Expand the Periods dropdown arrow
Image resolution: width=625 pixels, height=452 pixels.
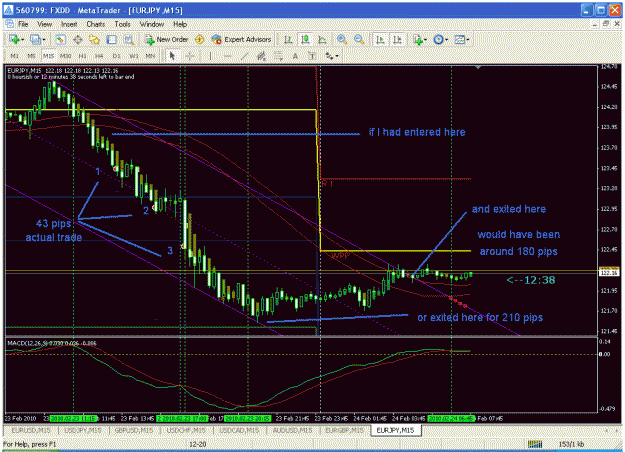click(447, 39)
